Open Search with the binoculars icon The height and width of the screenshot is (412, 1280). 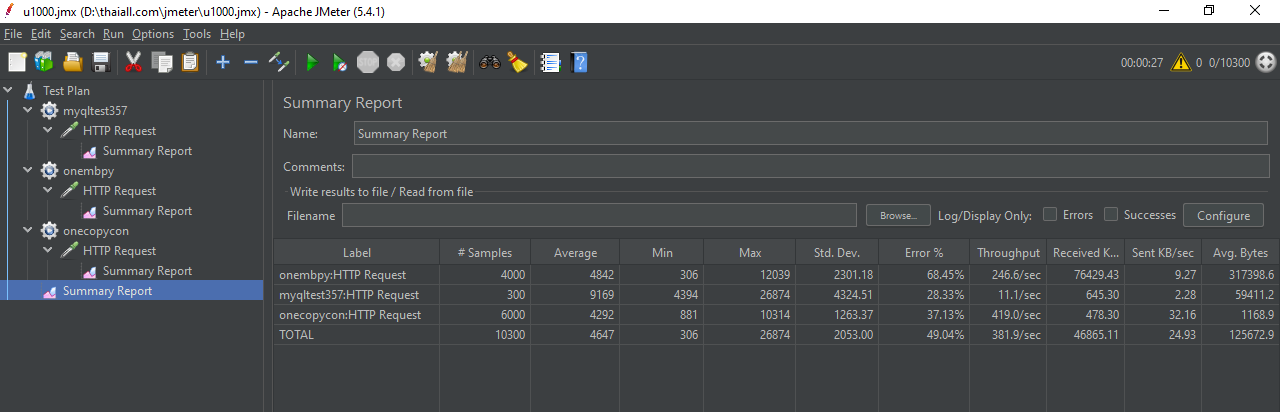pyautogui.click(x=490, y=62)
